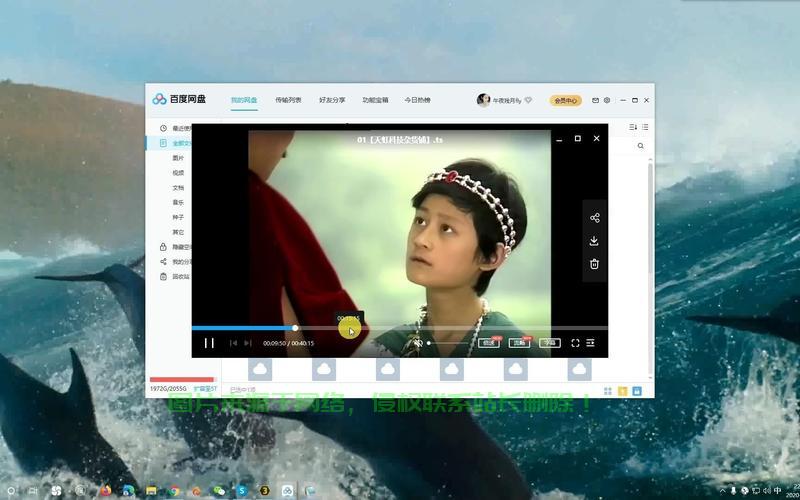This screenshot has width=800, height=500.
Task: Delete the video using the trash icon
Action: pos(594,264)
